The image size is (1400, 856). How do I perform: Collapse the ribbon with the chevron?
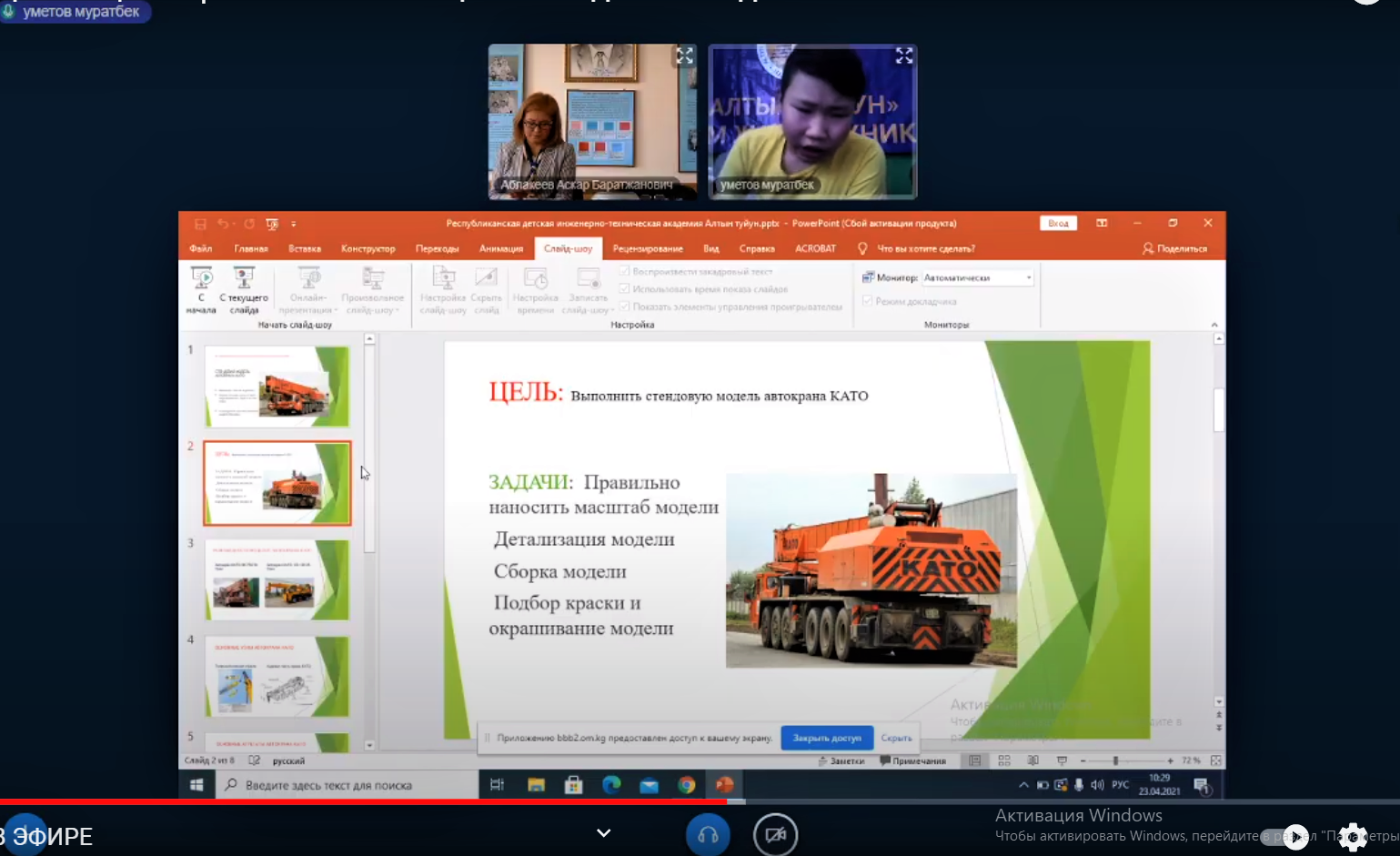pos(1214,325)
